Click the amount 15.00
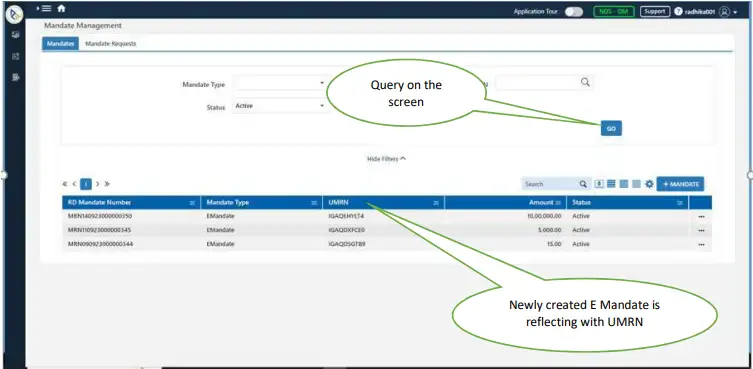 555,244
